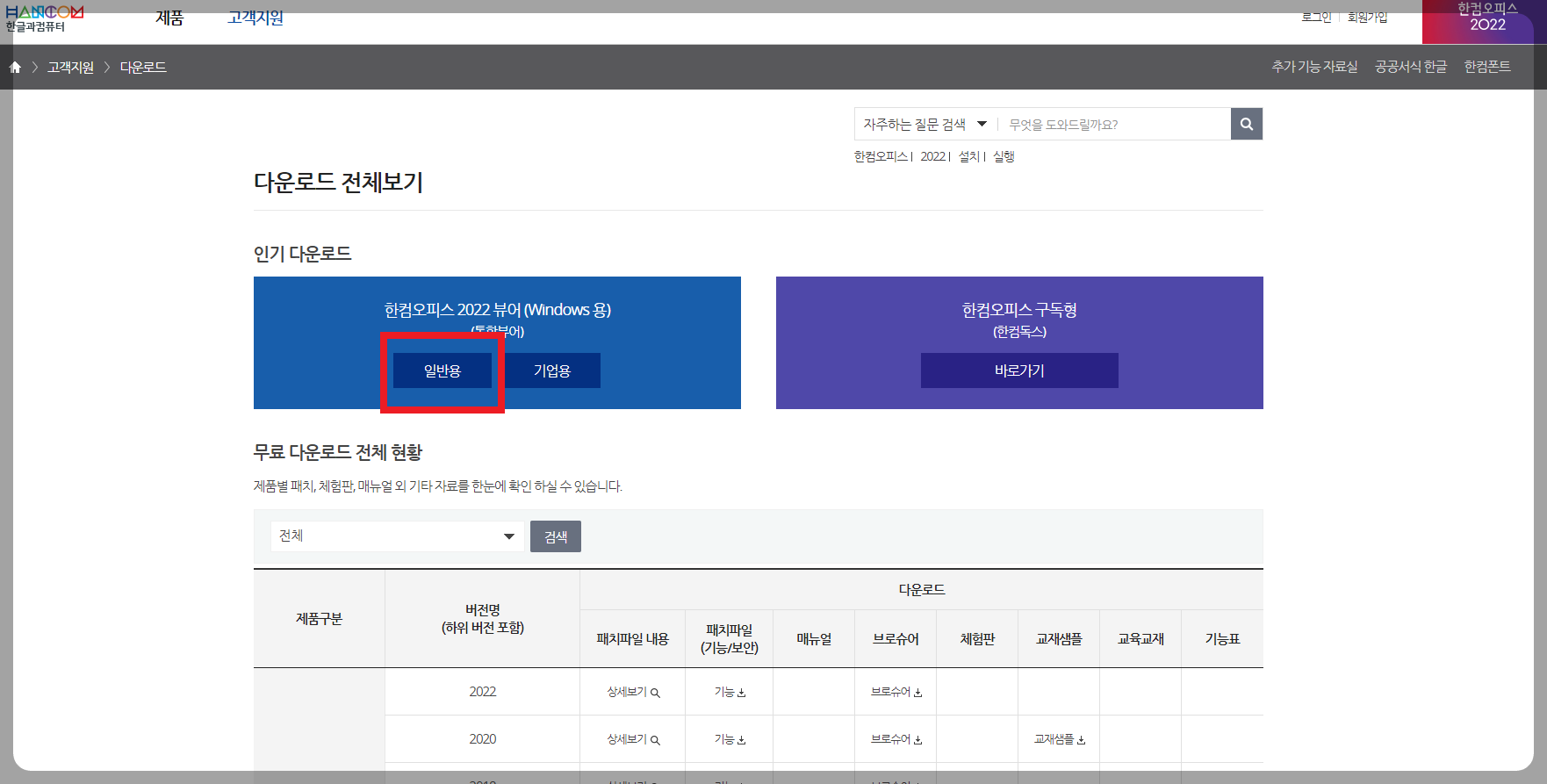Click the 설치 keyword link
The width and height of the screenshot is (1547, 784).
pos(968,156)
